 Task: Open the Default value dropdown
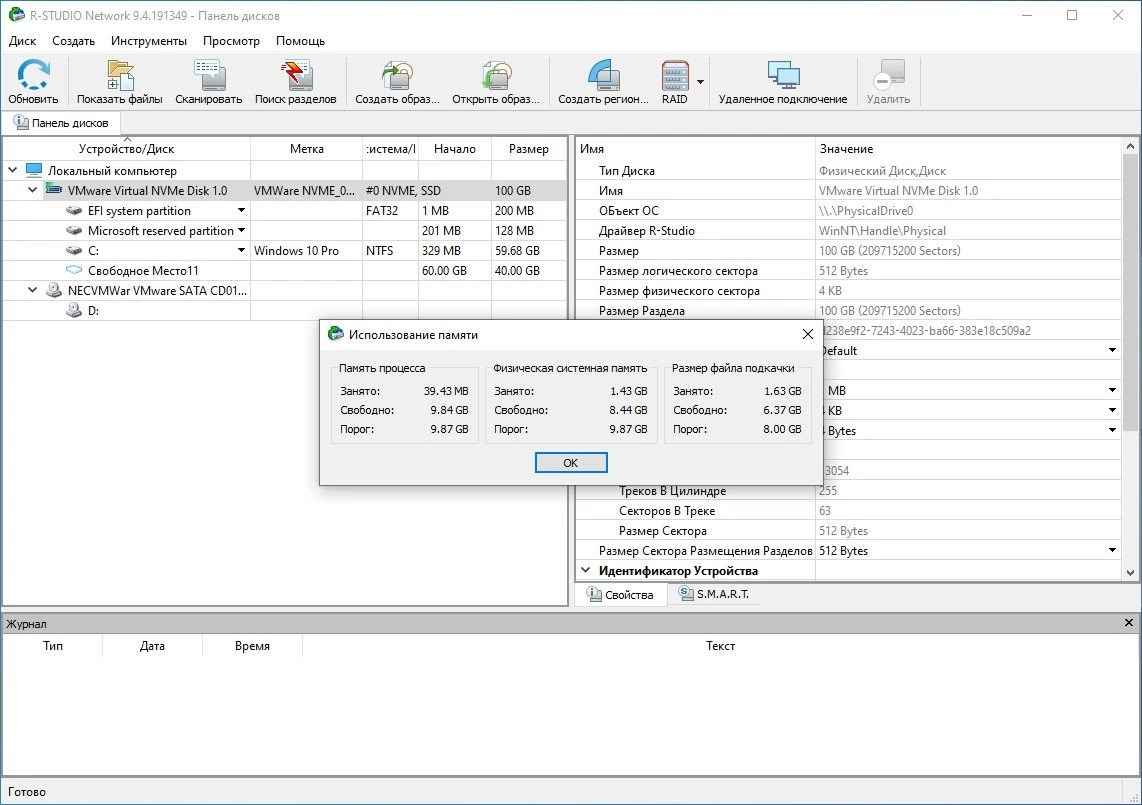tap(1112, 350)
